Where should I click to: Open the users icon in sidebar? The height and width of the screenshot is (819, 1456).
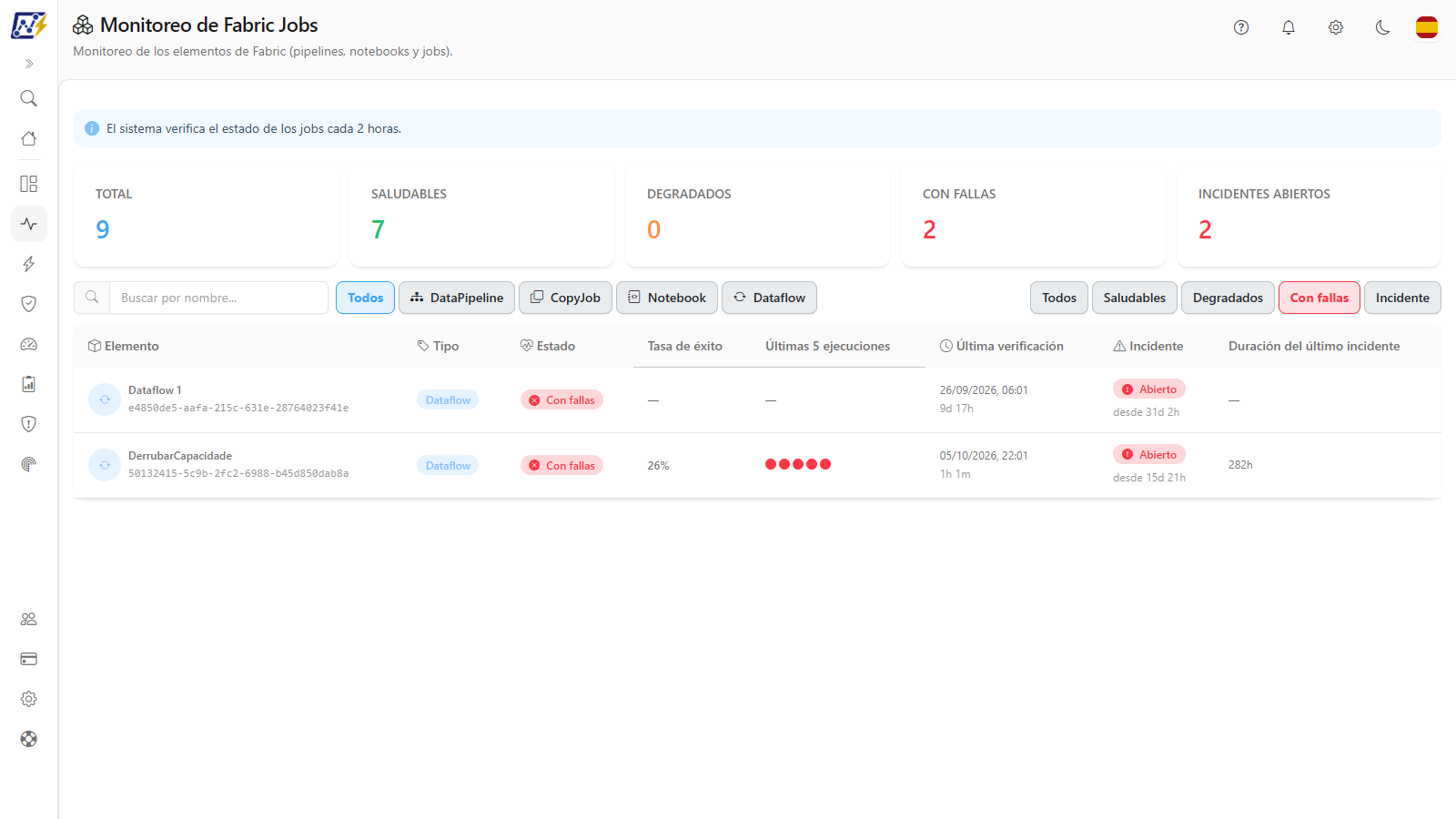[29, 619]
